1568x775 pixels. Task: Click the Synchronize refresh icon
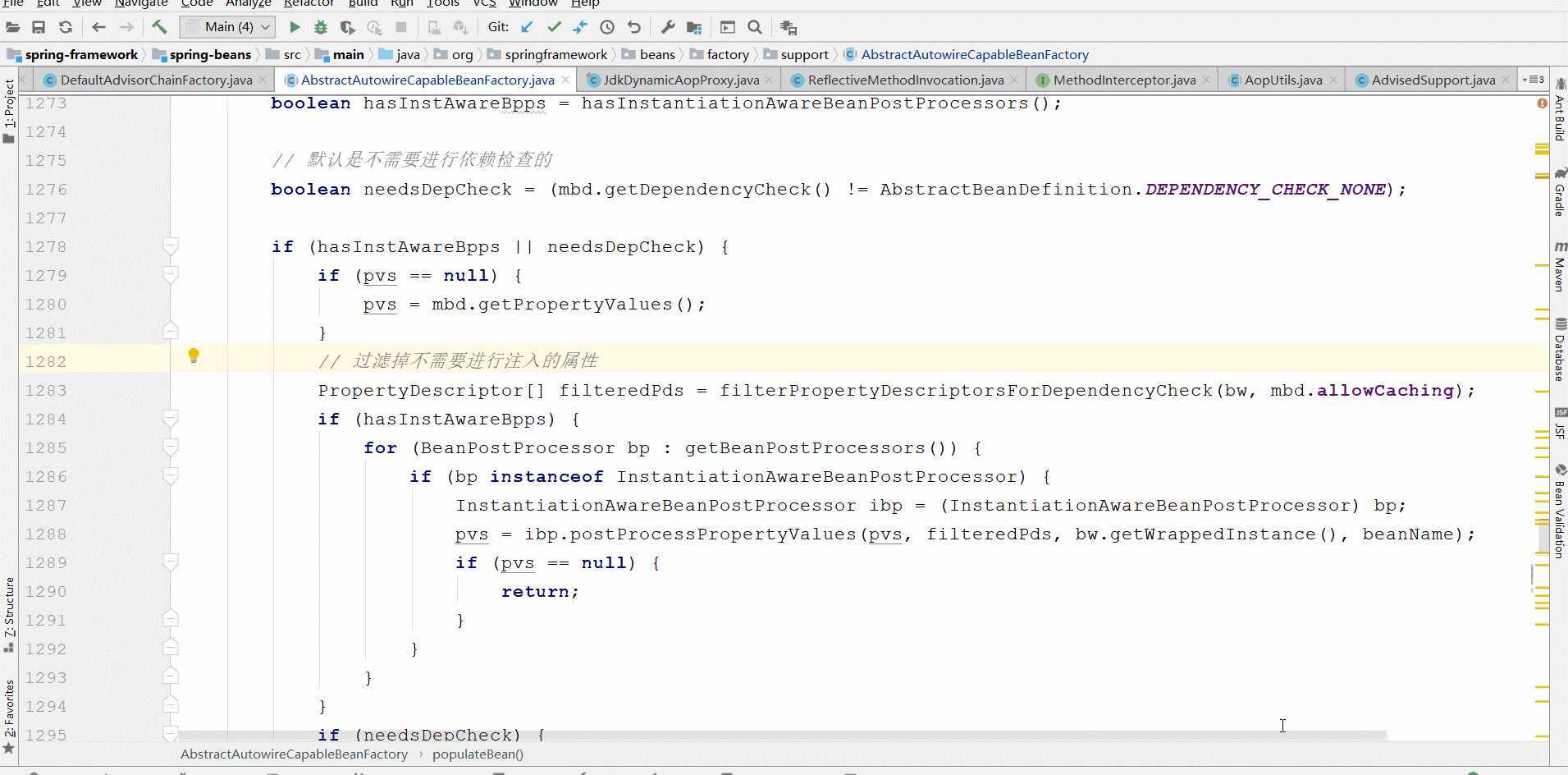[66, 27]
